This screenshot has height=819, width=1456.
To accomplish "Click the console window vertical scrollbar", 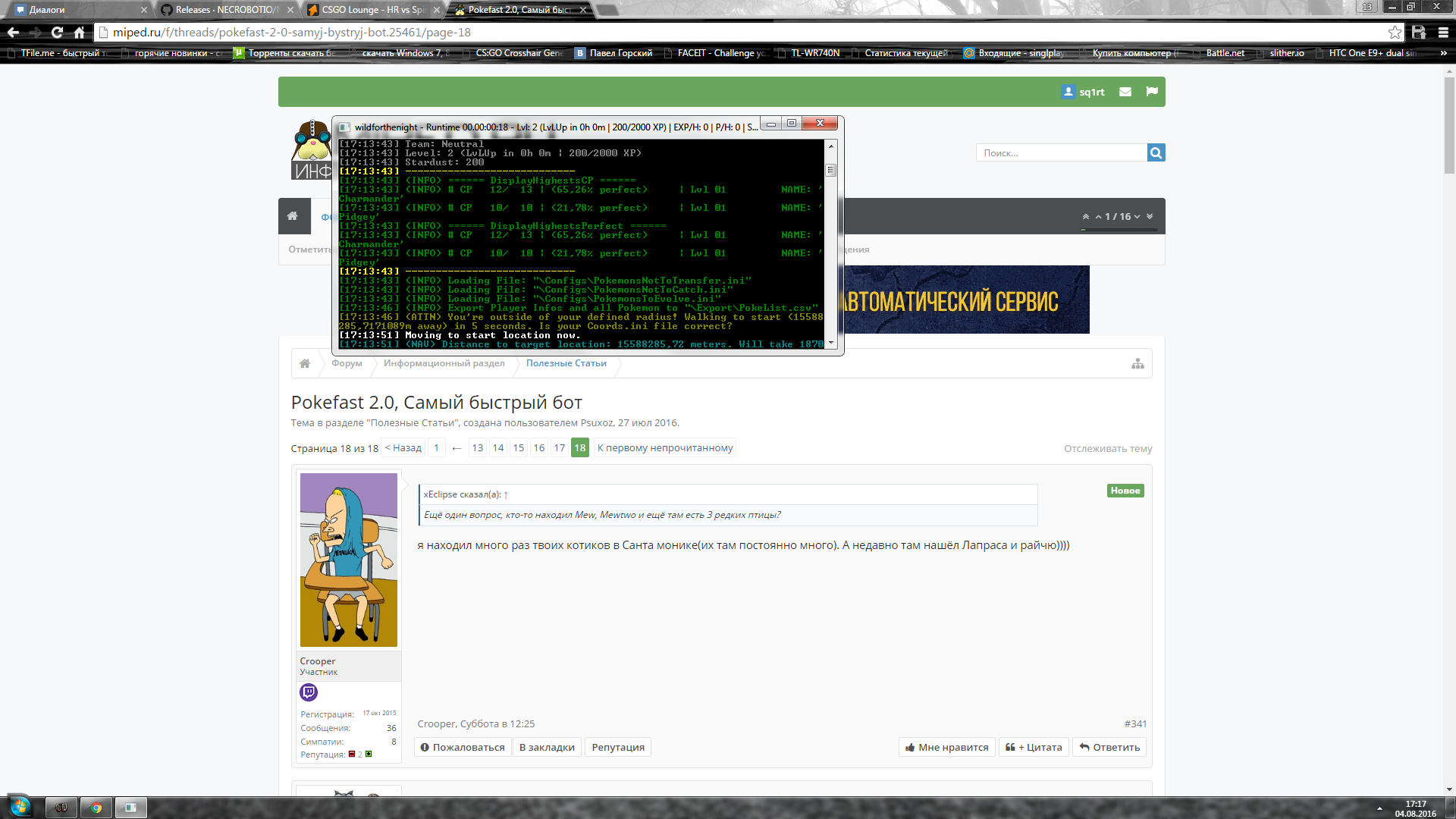I will [x=831, y=243].
